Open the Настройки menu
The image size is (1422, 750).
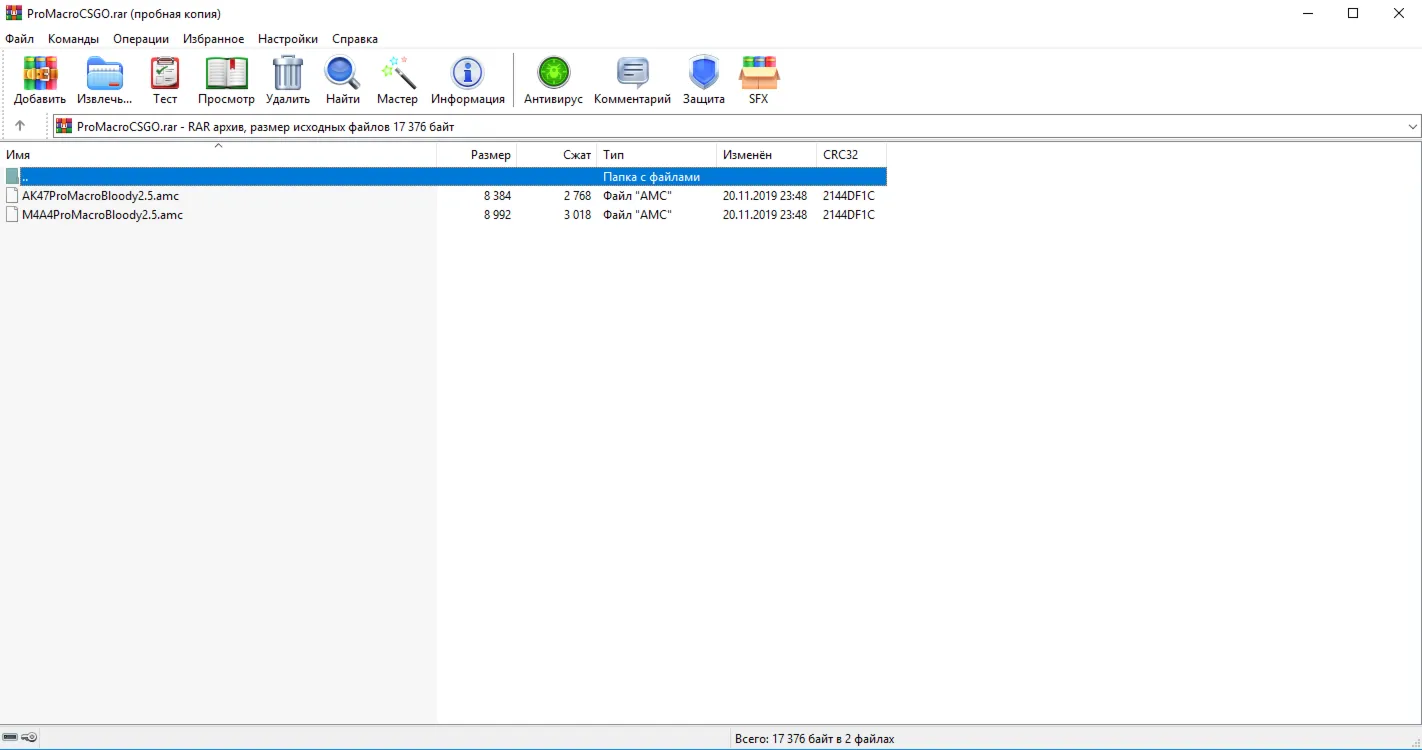click(x=288, y=39)
